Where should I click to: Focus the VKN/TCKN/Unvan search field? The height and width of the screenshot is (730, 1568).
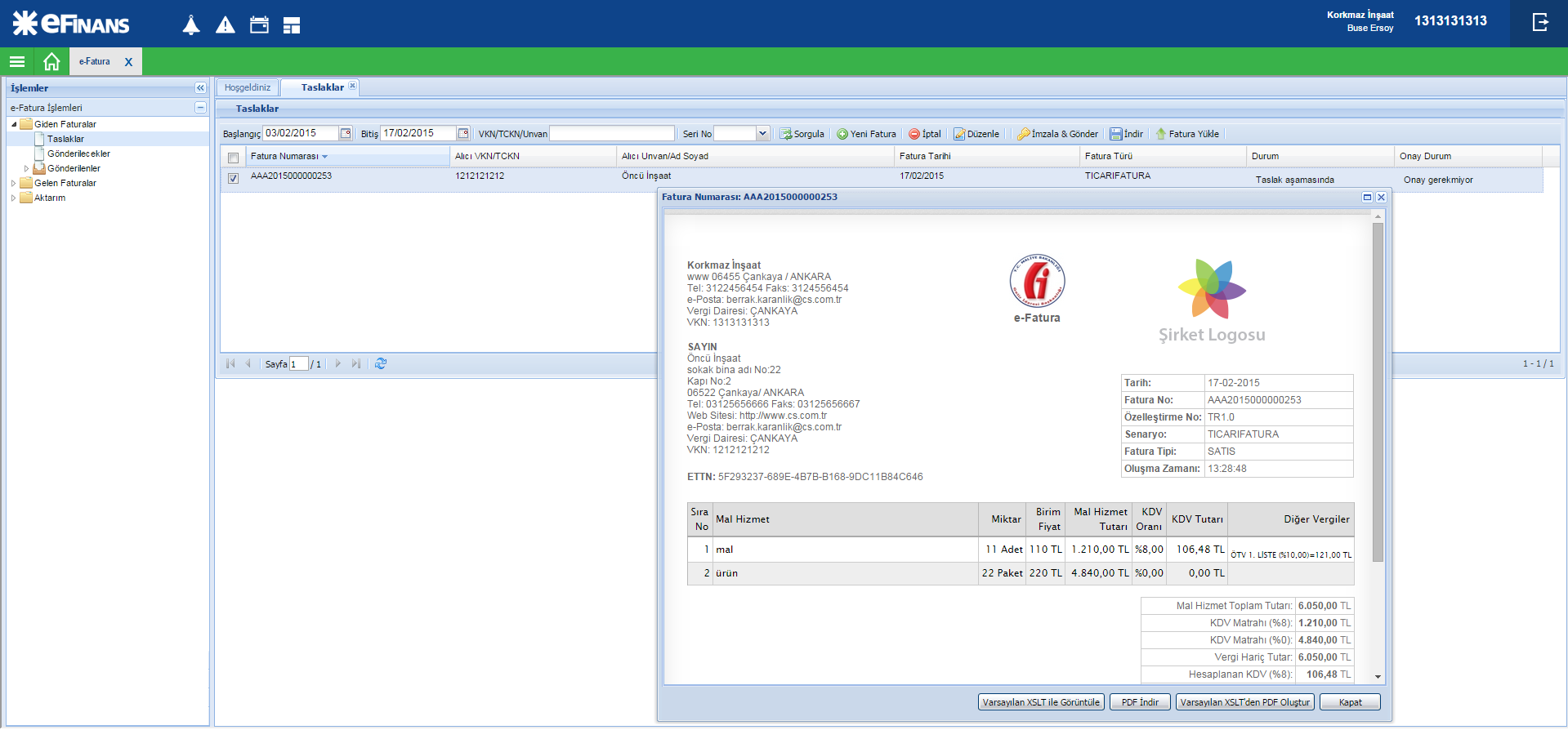coord(612,133)
